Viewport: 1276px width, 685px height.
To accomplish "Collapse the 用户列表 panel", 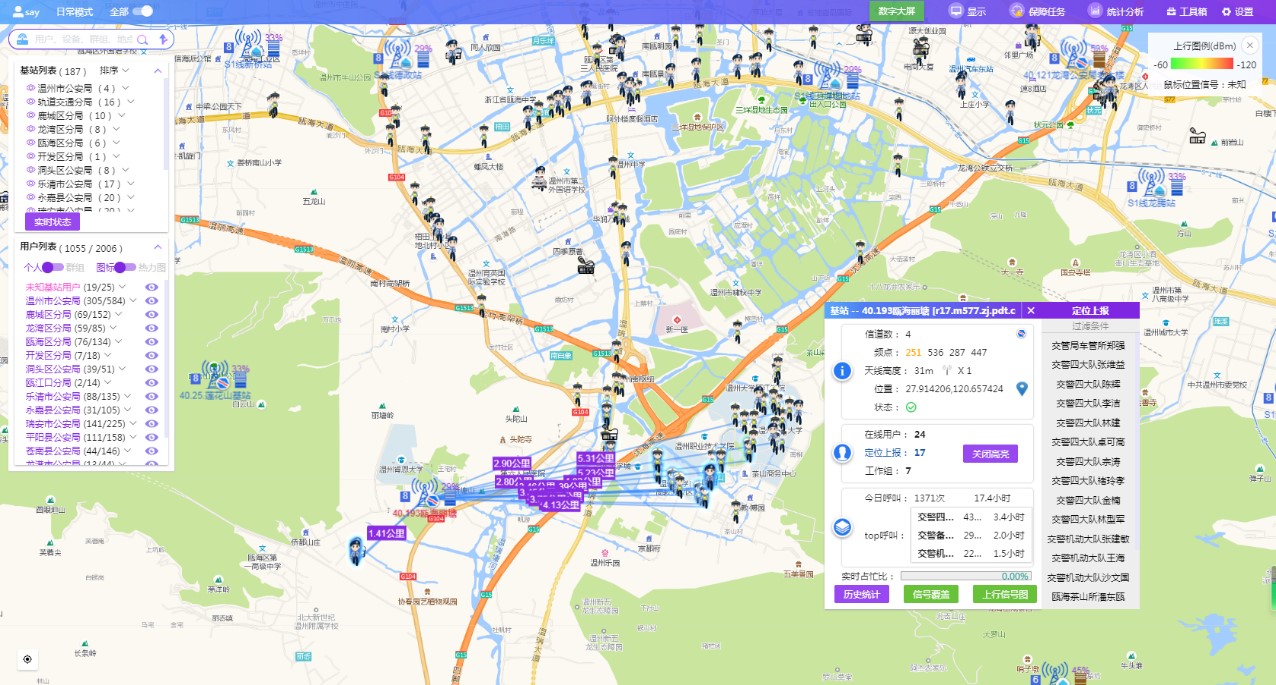I will 157,247.
